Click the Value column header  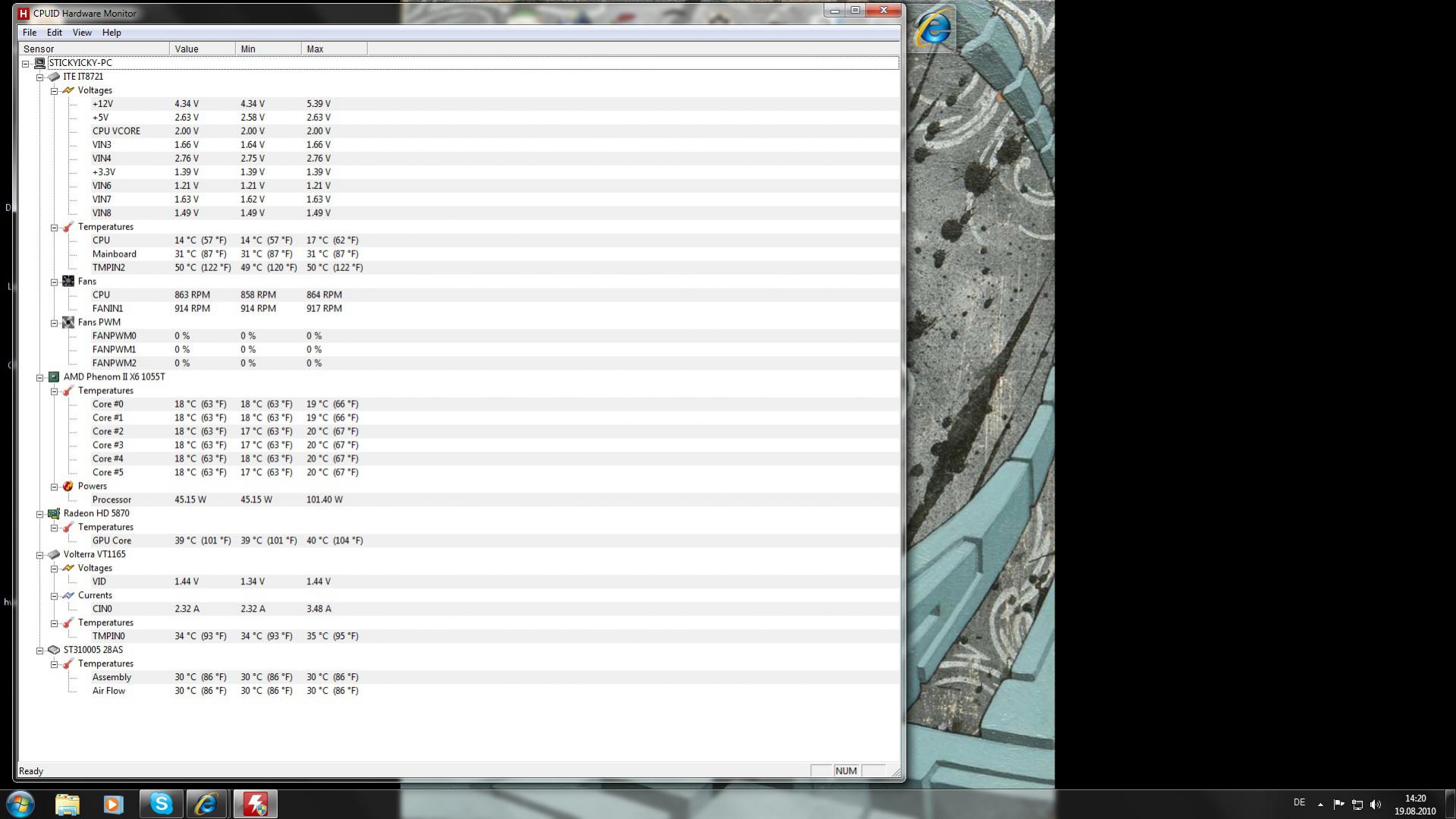(203, 49)
